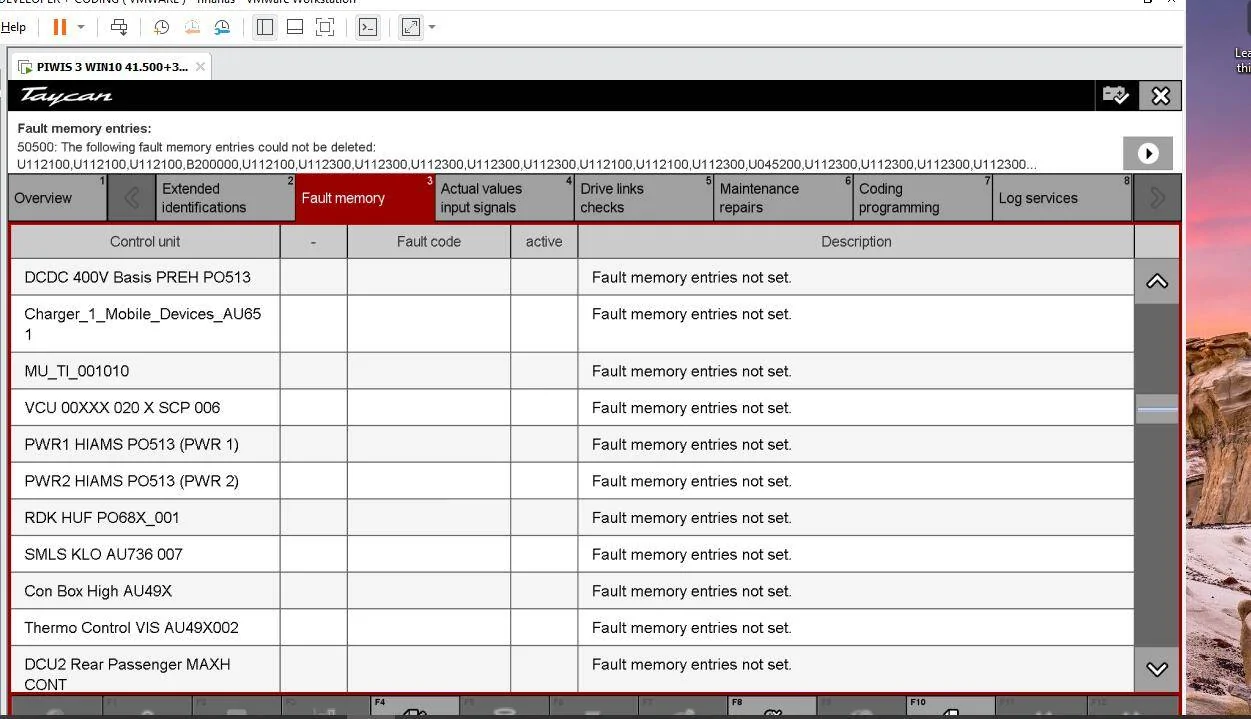This screenshot has width=1251, height=719.
Task: Select SMLS KLO AU736 007 row
Action: click(572, 554)
